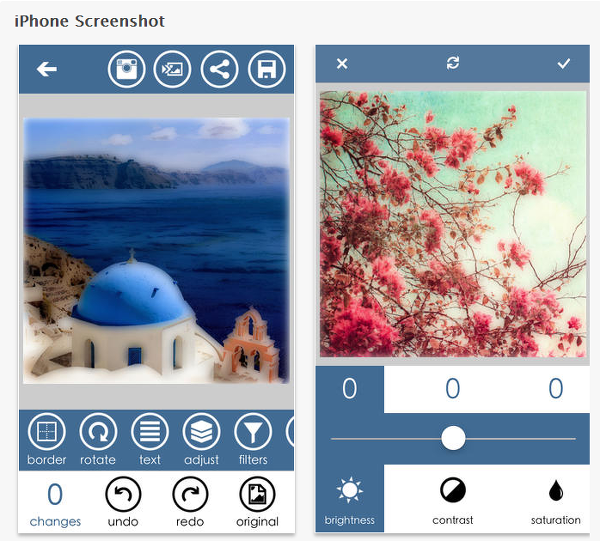Screen dimensions: 600x541
Task: Reset adjustments with the refresh icon
Action: click(x=453, y=63)
